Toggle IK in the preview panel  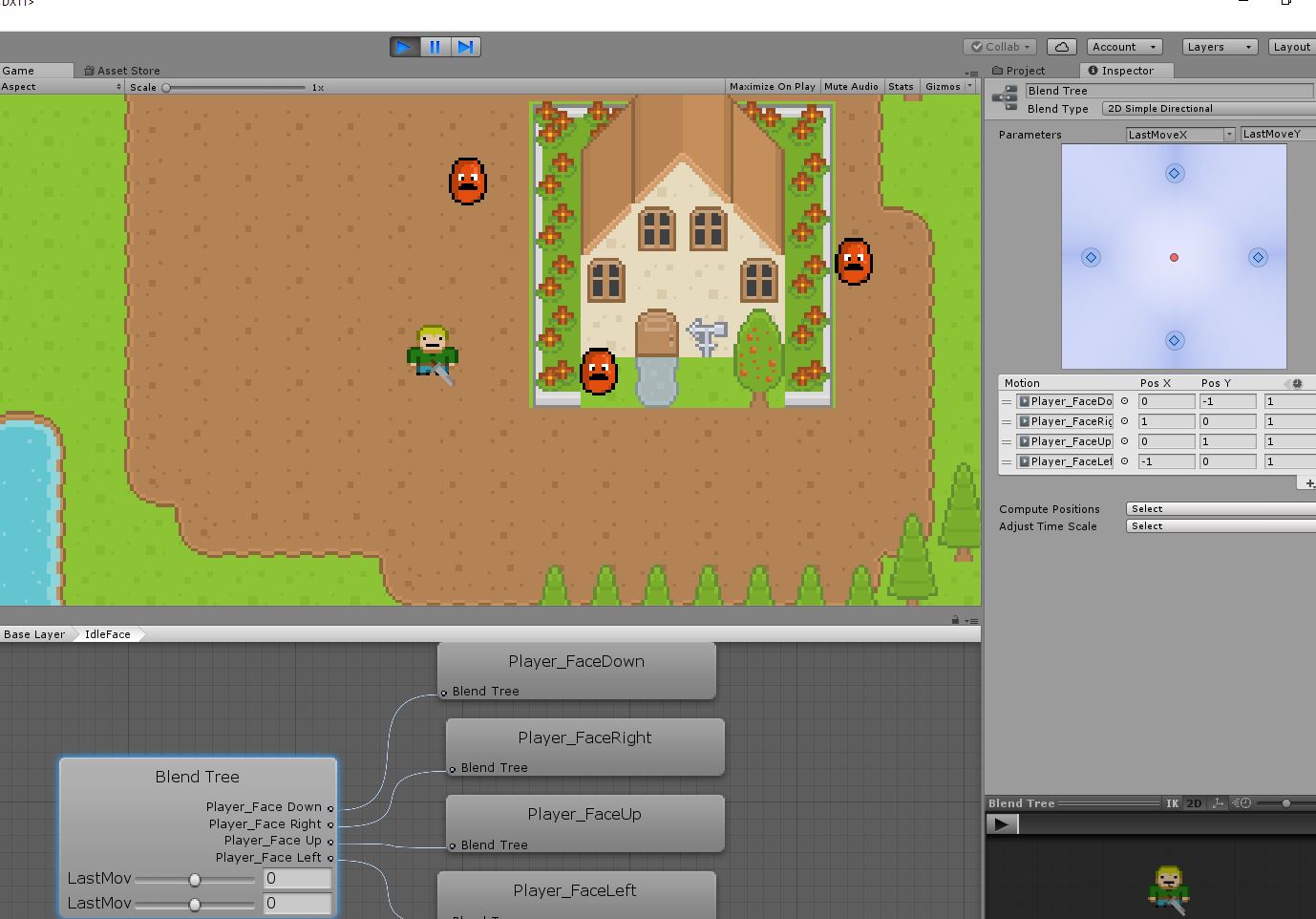point(1173,803)
